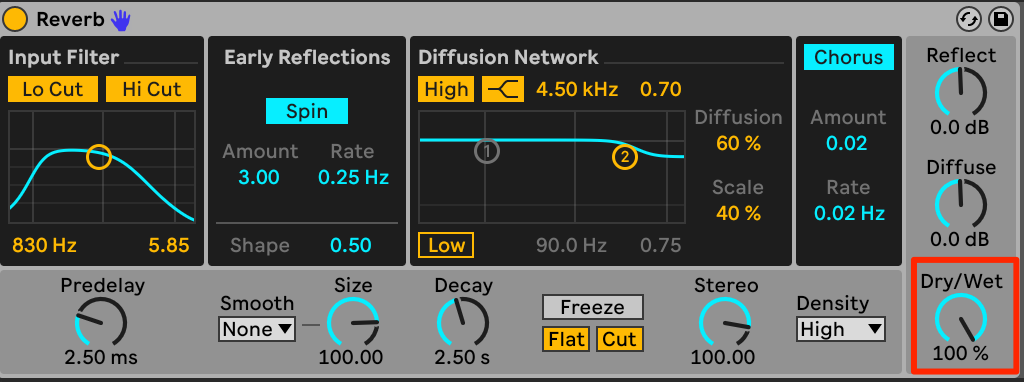Select filter point 1 in Diffusion graph
Image resolution: width=1024 pixels, height=382 pixels.
(x=487, y=151)
